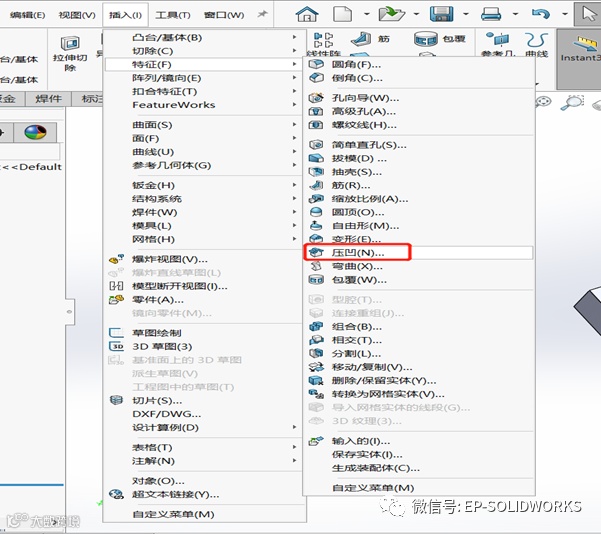Select 保存实体(I) save bodies
Screen dimensions: 601x534
click(419, 454)
